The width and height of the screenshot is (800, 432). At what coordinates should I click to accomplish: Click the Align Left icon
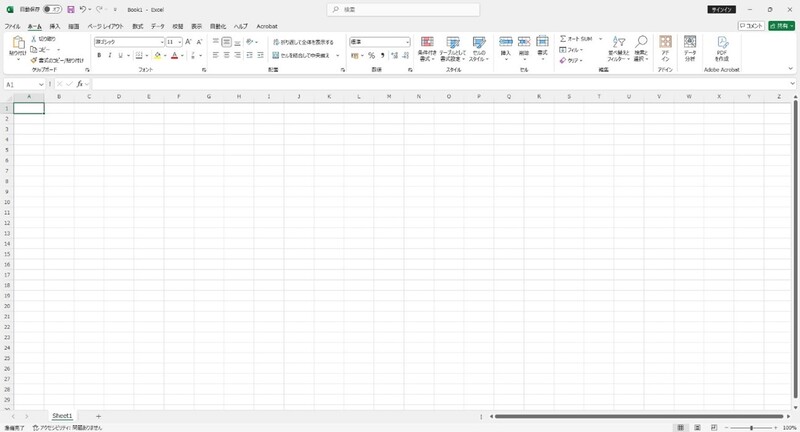(x=216, y=55)
